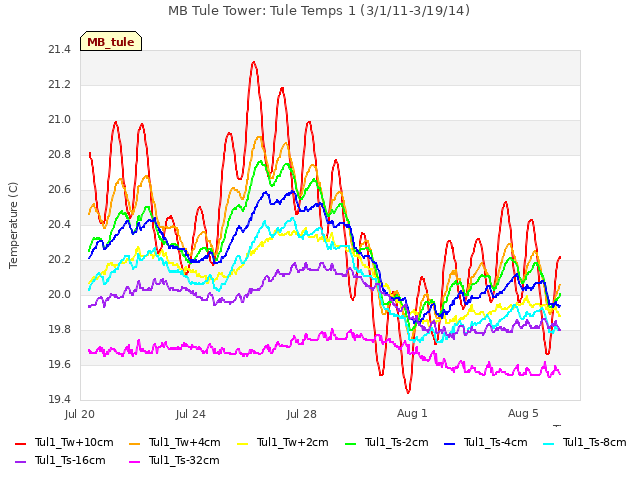Select the Tul1_Ts-4cm legend label
Viewport: 640px width, 480px height.
point(496,442)
